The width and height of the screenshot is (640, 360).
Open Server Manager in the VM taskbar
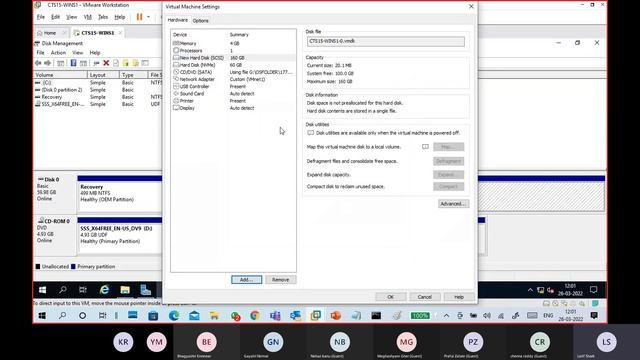coord(145,290)
